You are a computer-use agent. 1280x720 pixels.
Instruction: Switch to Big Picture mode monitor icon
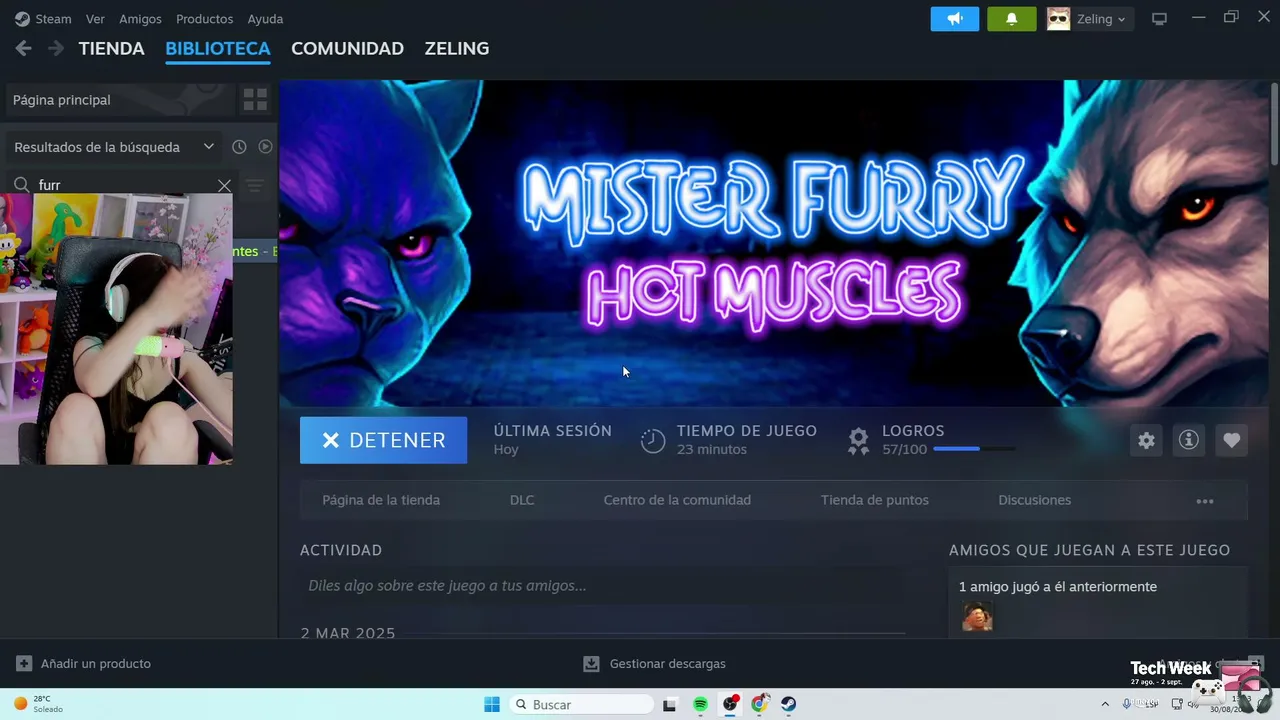pos(1160,19)
